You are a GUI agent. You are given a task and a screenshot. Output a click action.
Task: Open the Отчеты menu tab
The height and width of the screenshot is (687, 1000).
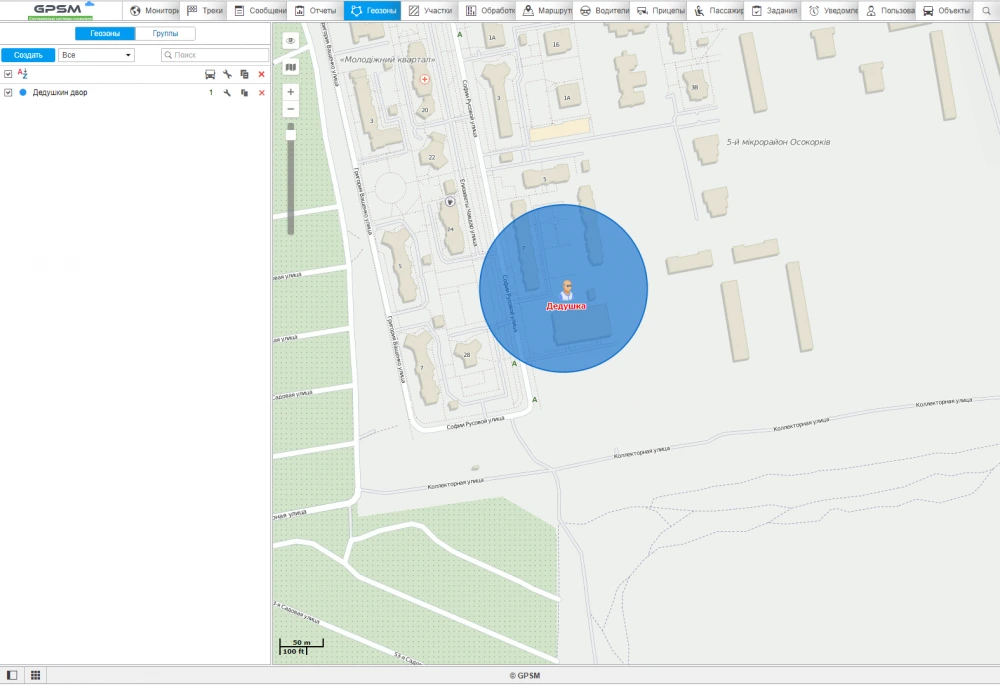click(315, 11)
